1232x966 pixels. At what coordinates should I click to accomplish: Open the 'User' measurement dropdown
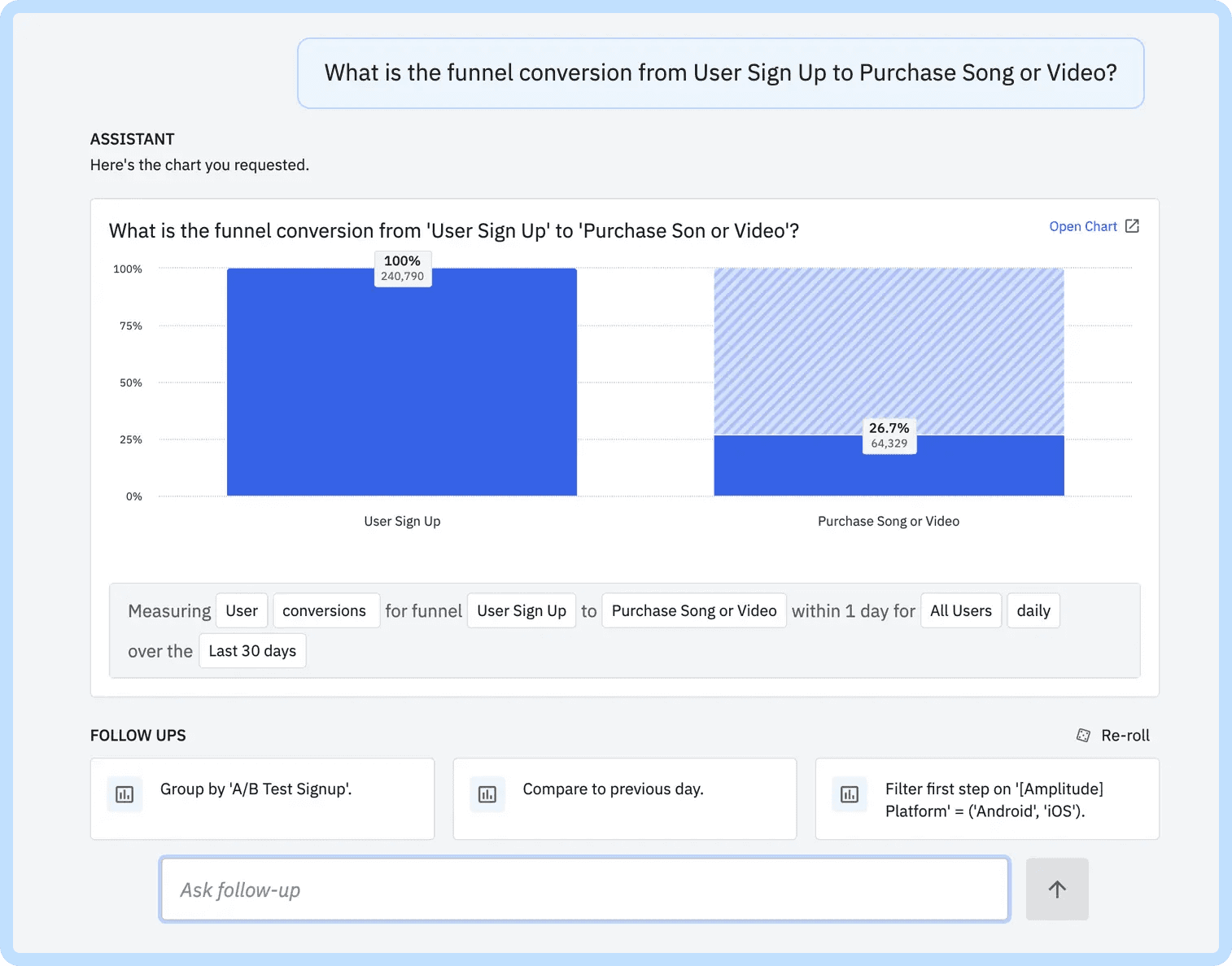click(242, 610)
